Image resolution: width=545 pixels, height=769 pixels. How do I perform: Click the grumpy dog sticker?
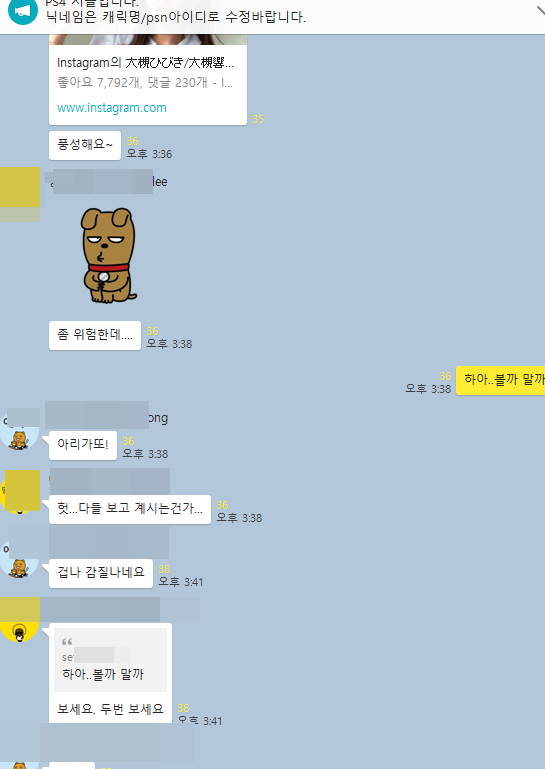point(108,255)
